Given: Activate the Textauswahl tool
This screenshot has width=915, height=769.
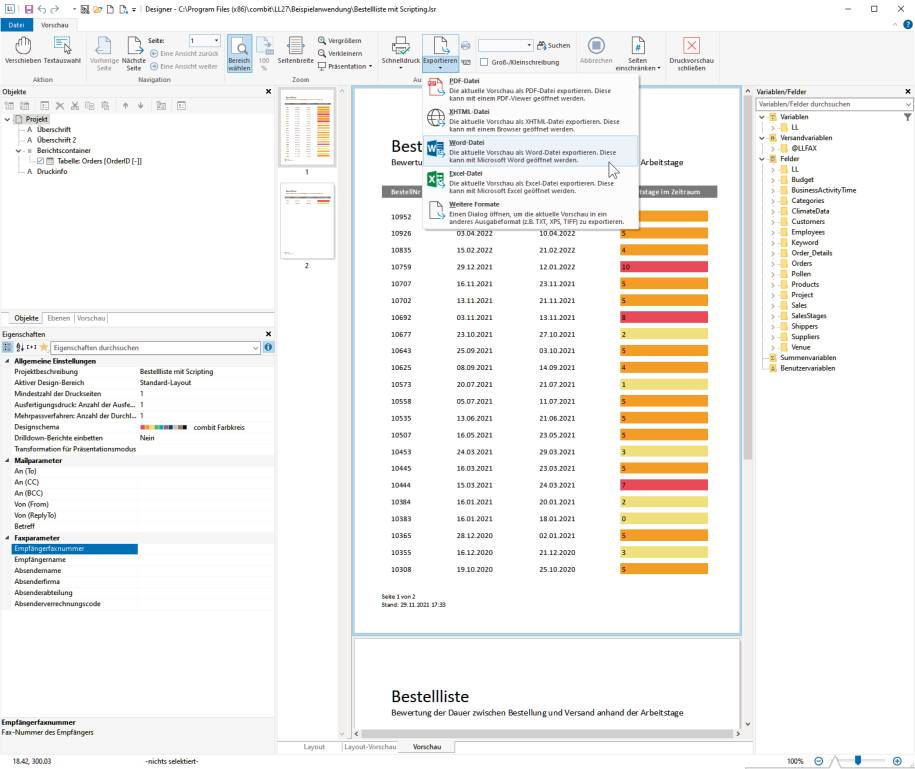Looking at the screenshot, I should pos(62,50).
